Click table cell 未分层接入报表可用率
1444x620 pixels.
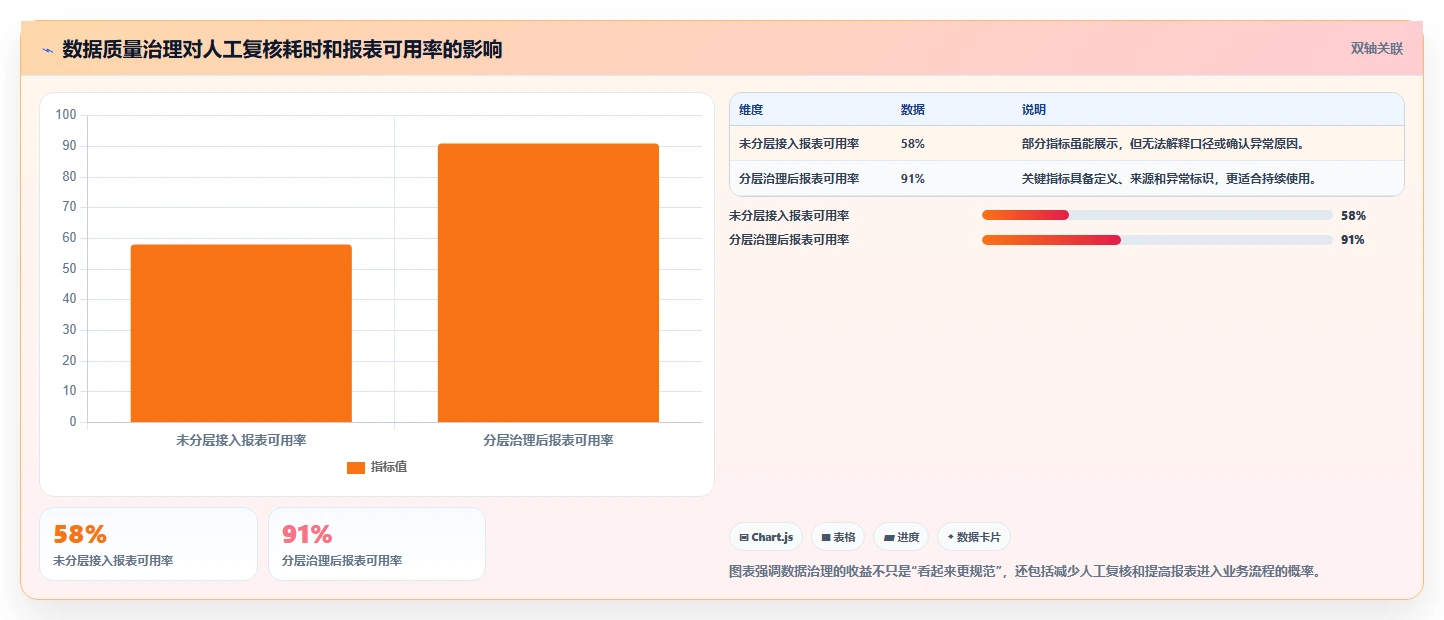tap(799, 144)
